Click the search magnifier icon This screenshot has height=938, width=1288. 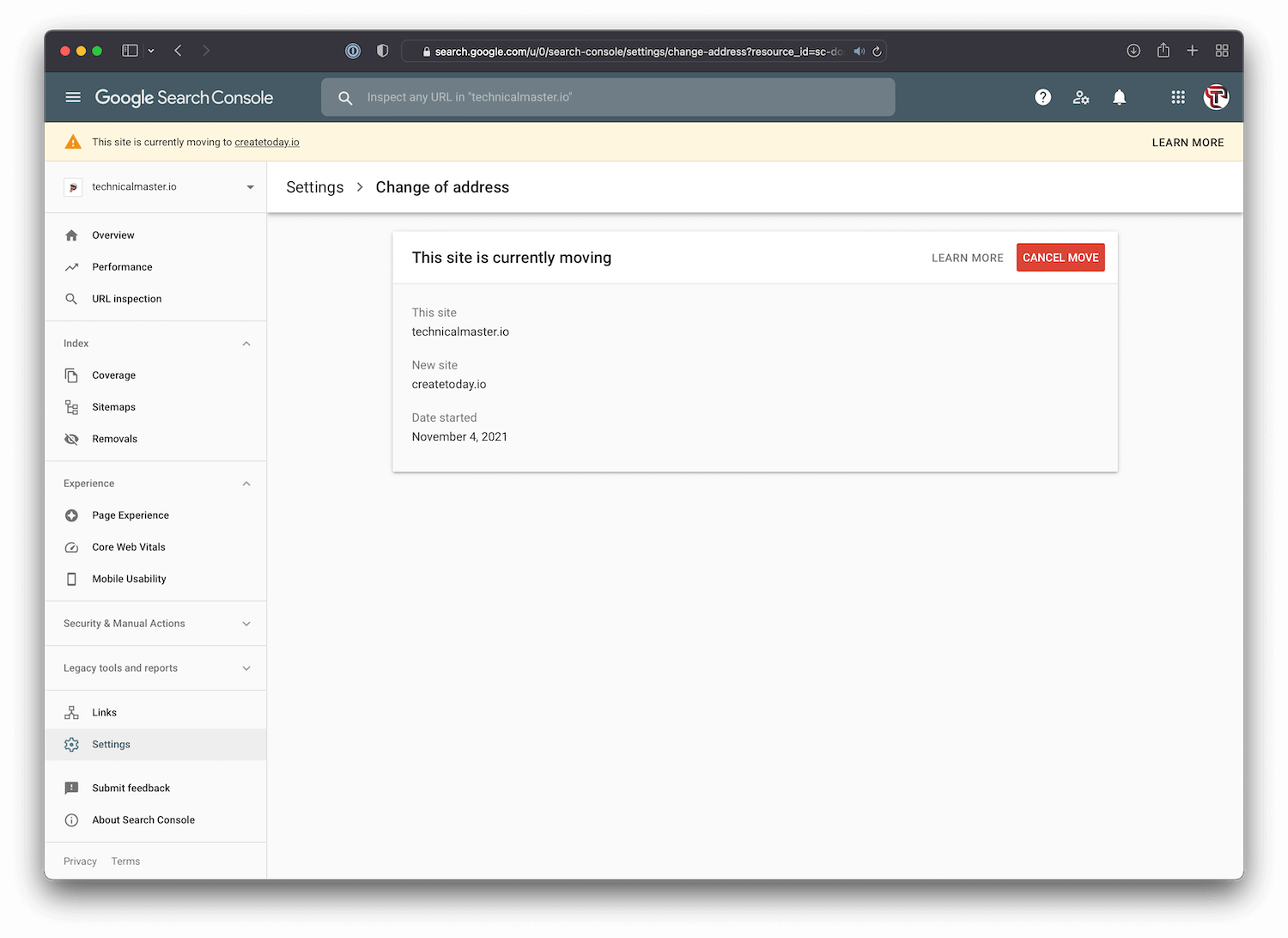point(345,98)
